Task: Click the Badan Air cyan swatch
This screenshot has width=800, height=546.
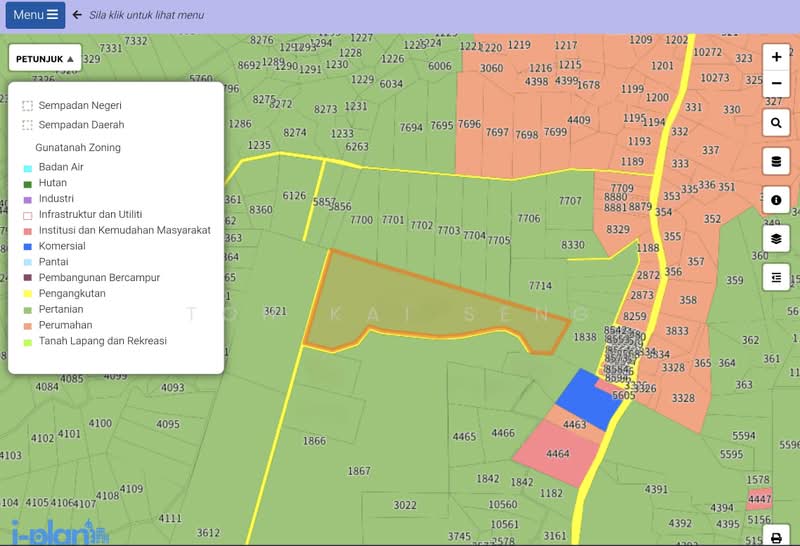Action: tap(28, 168)
